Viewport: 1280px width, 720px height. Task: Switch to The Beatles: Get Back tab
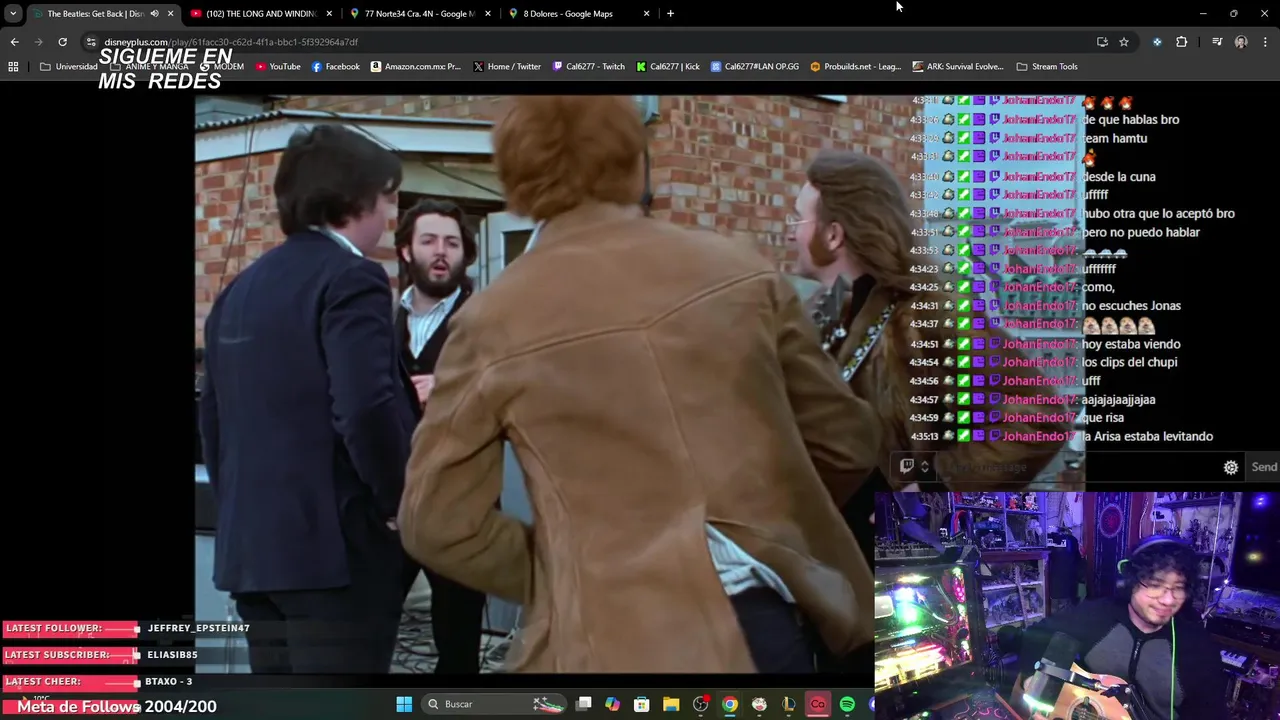[95, 13]
